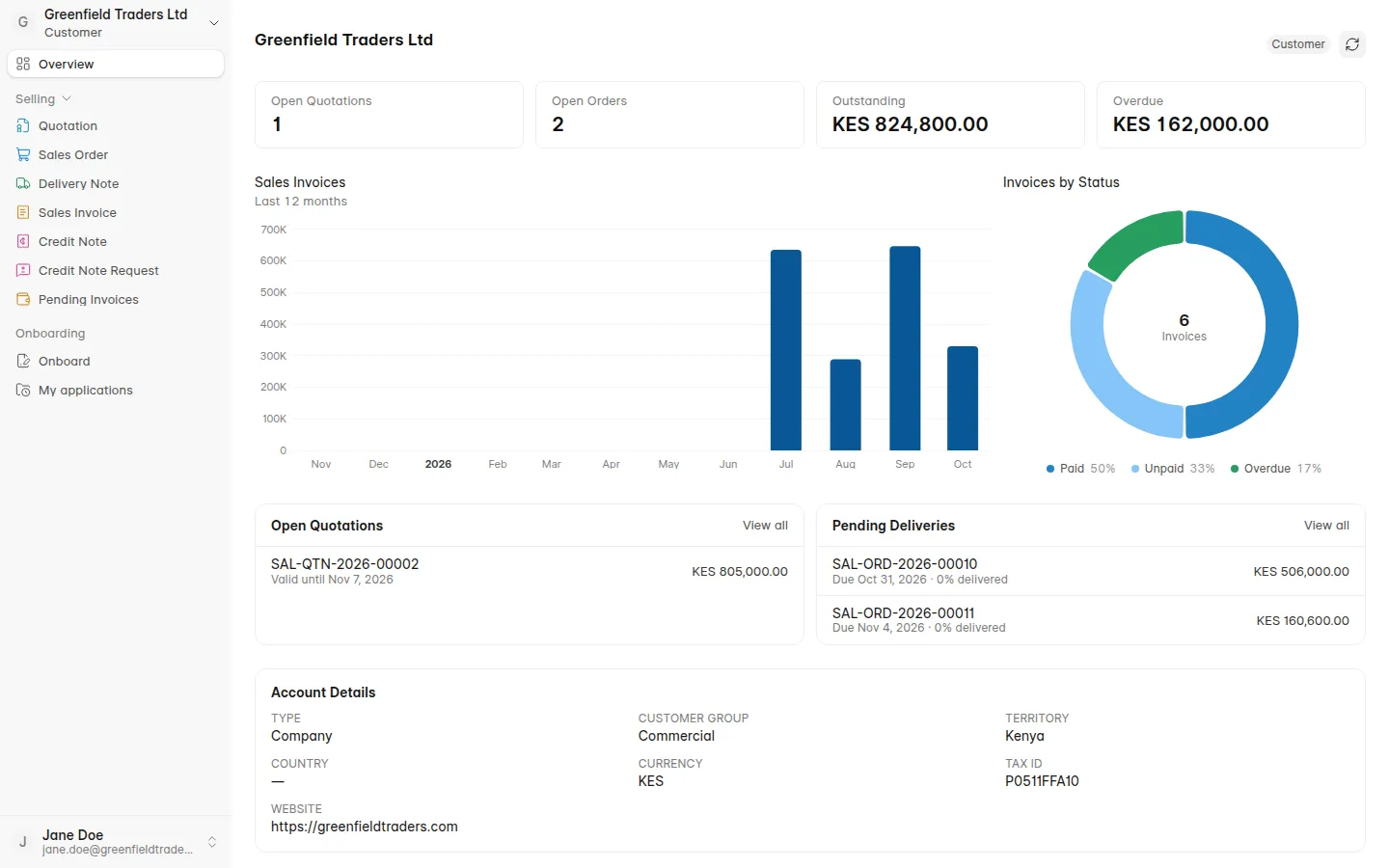Image resolution: width=1389 pixels, height=868 pixels.
Task: Open order SAL-ORD-2026-00011
Action: point(1090,620)
